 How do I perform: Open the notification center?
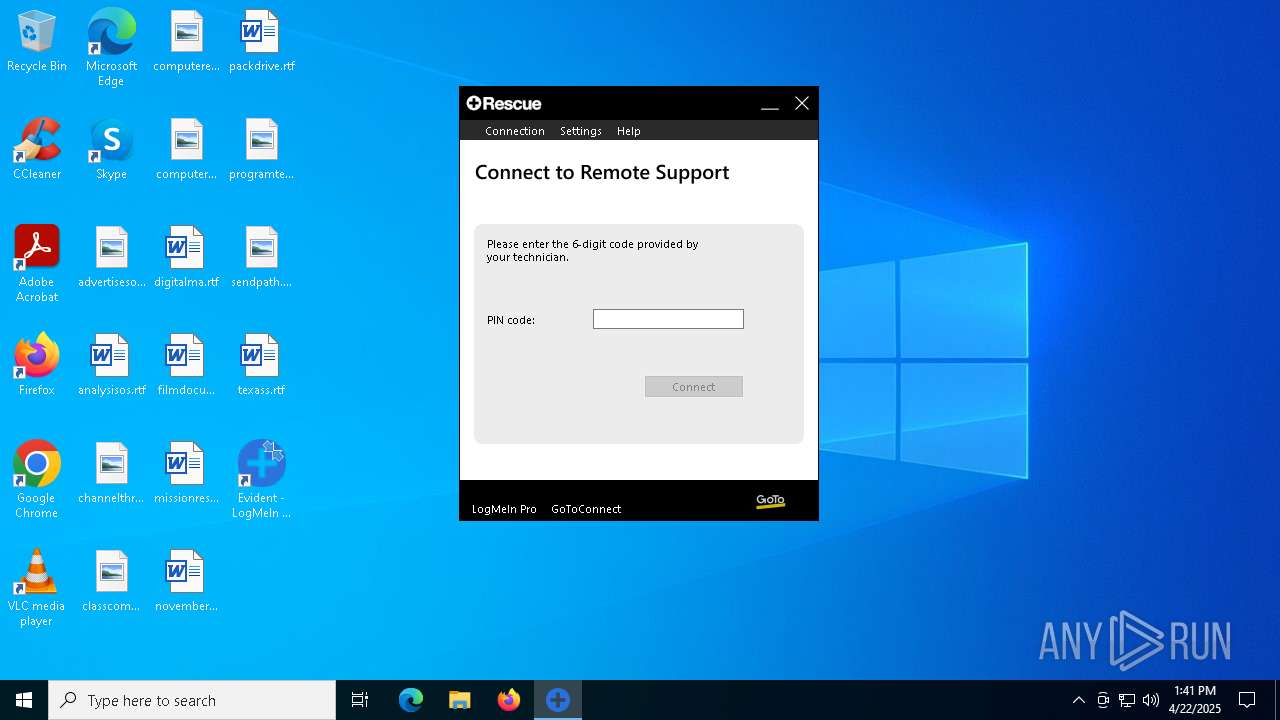tap(1247, 700)
